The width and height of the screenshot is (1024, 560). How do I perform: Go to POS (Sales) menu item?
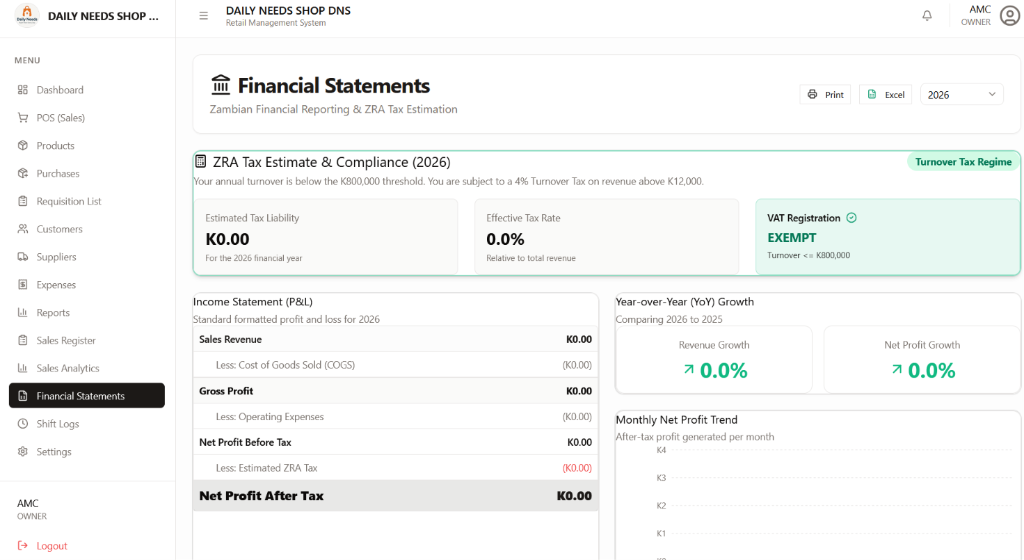pos(87,117)
